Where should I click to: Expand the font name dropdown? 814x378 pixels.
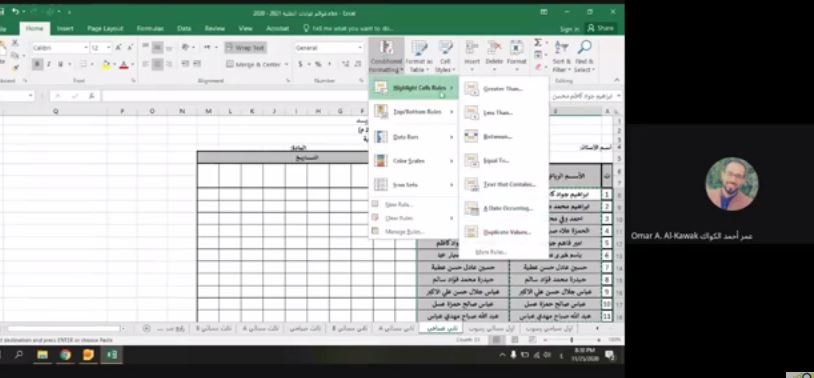(86, 48)
